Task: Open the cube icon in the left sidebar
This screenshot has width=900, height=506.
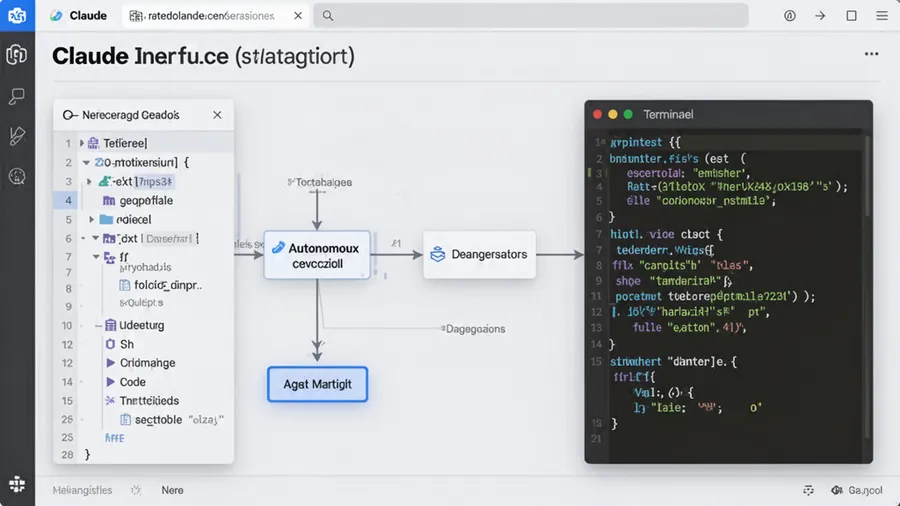Action: coord(17,55)
